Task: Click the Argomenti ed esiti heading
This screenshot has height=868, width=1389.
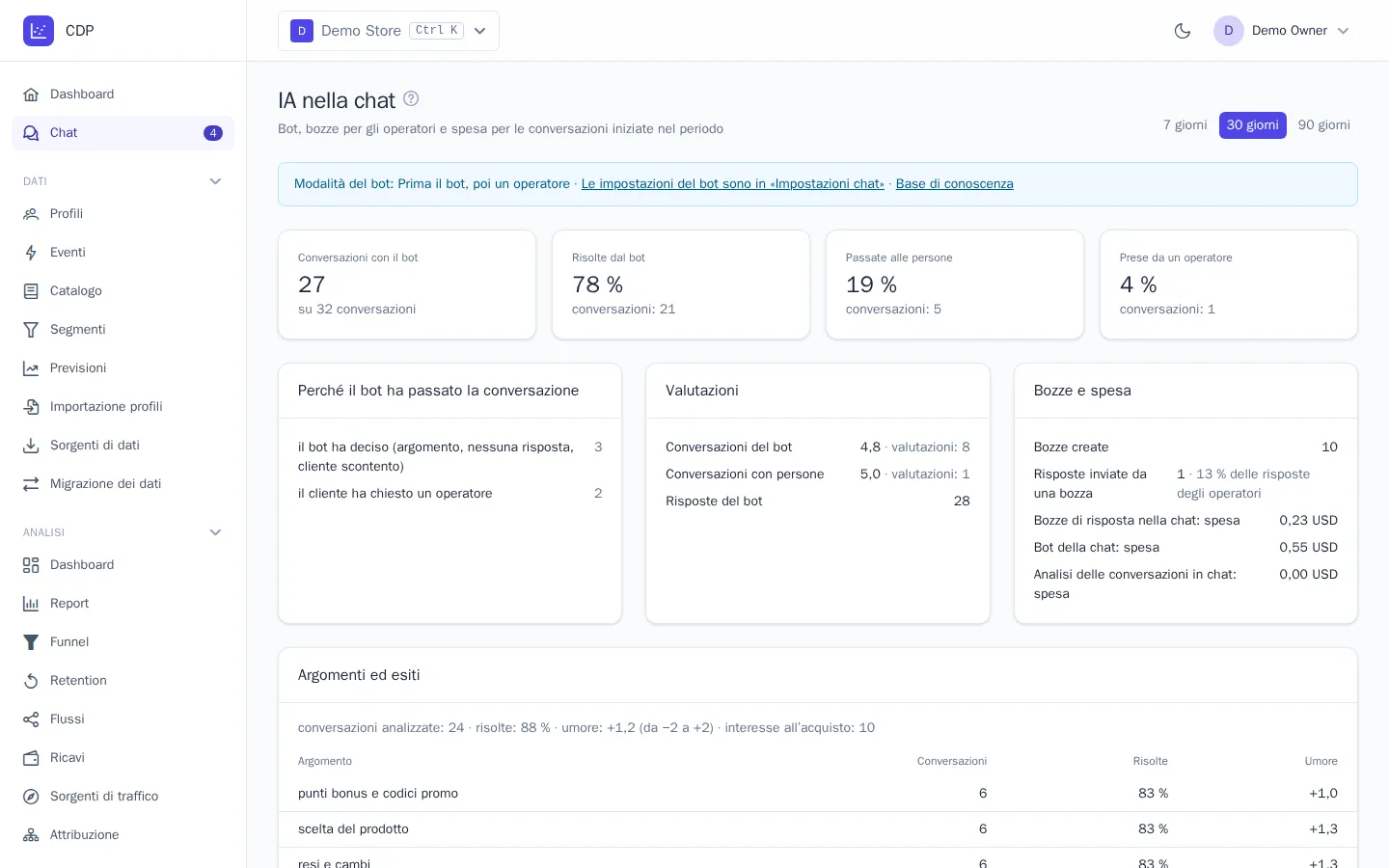Action: pyautogui.click(x=359, y=675)
